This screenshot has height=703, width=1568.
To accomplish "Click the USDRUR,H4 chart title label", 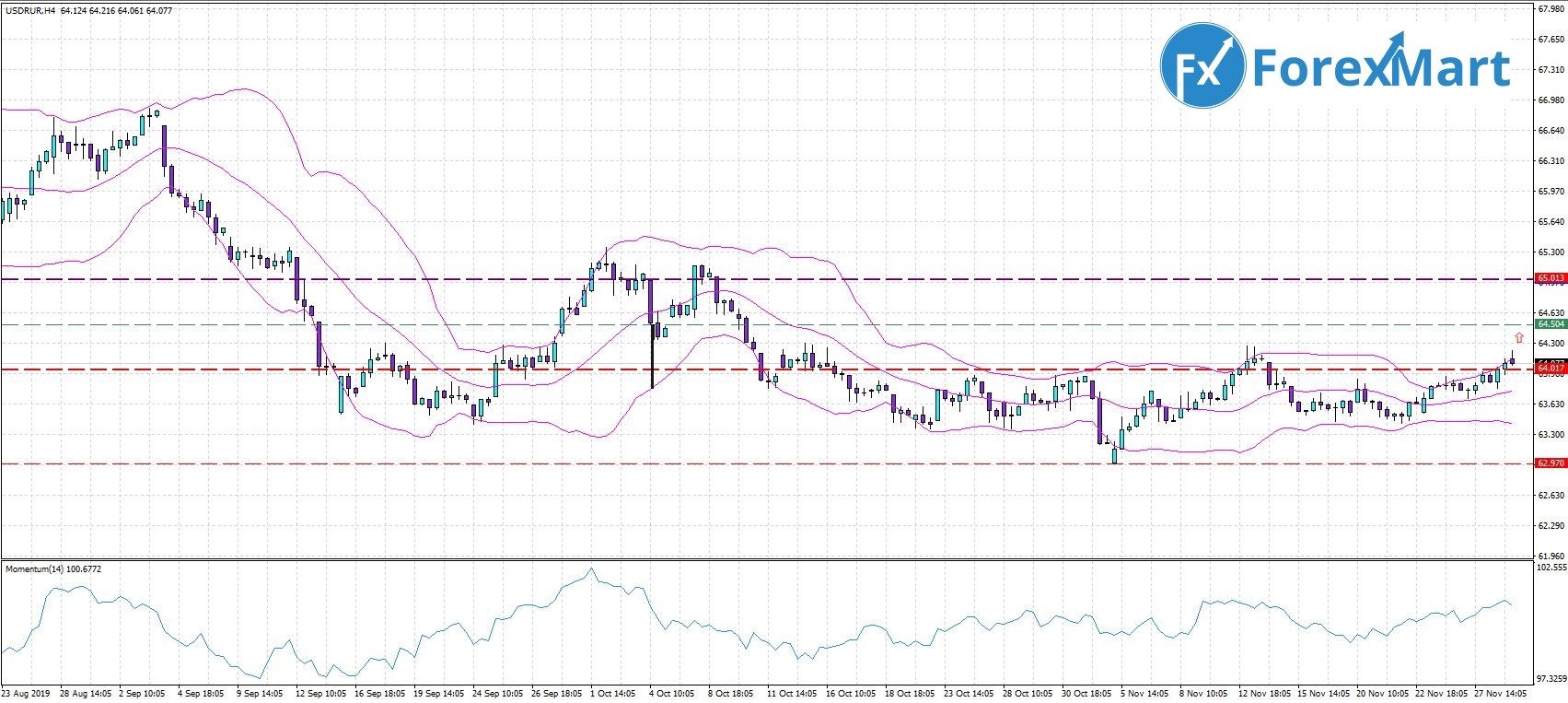I will tap(30, 11).
